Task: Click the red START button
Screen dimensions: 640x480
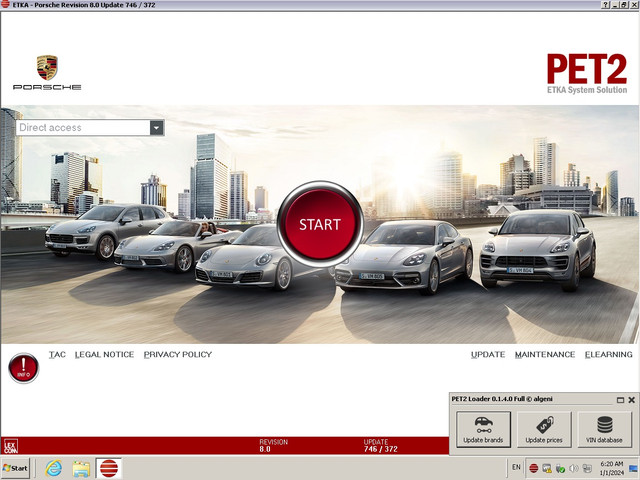Action: 320,224
